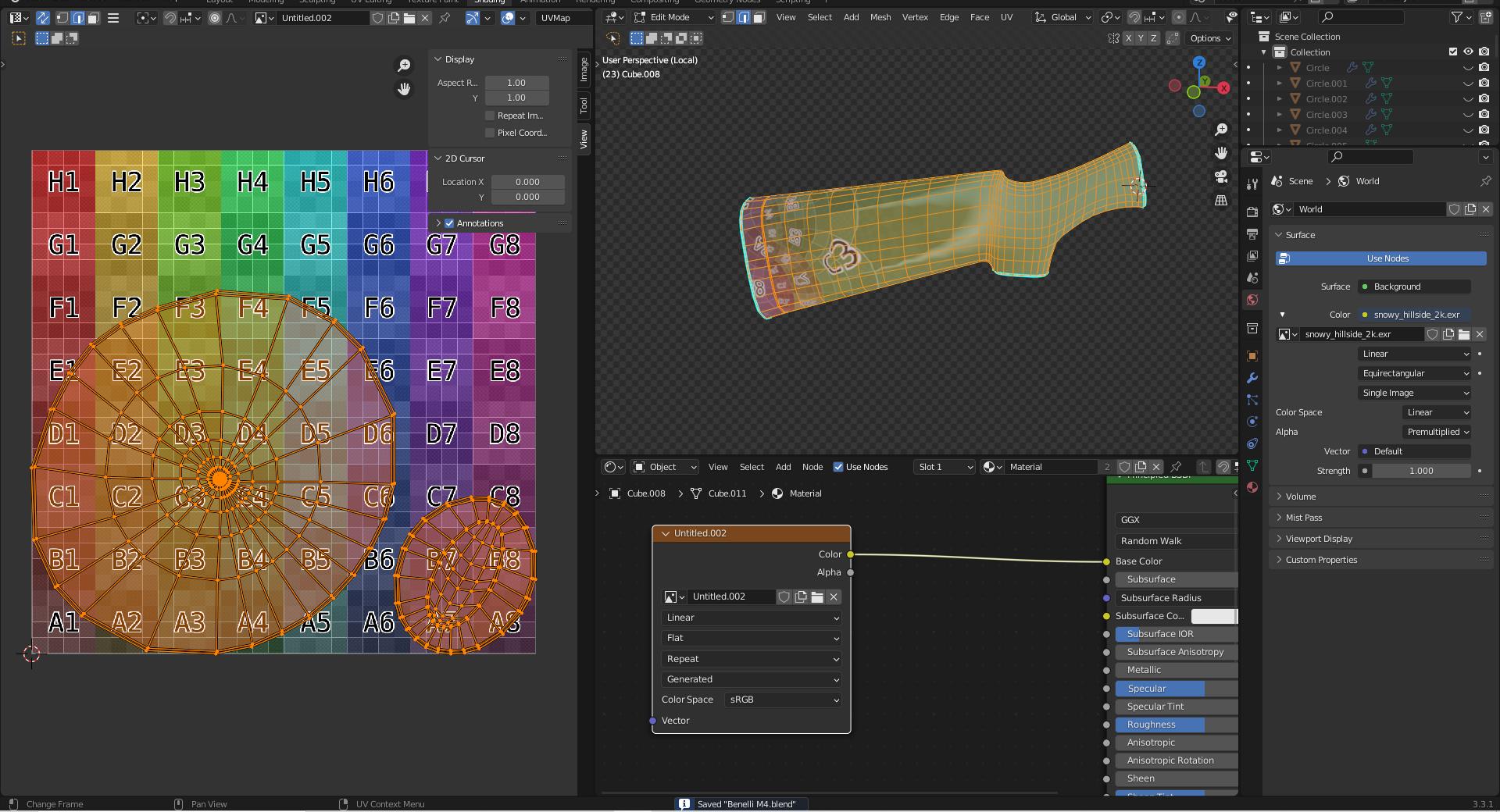
Task: Open Linear interpolation dropdown in texture node
Action: coord(752,618)
